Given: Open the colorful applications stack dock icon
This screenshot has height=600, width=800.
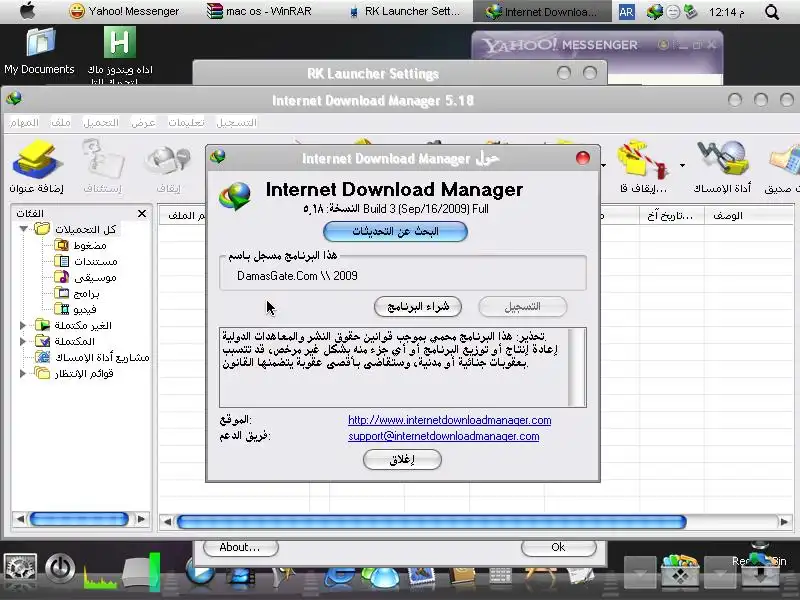Looking at the screenshot, I should click(x=680, y=571).
